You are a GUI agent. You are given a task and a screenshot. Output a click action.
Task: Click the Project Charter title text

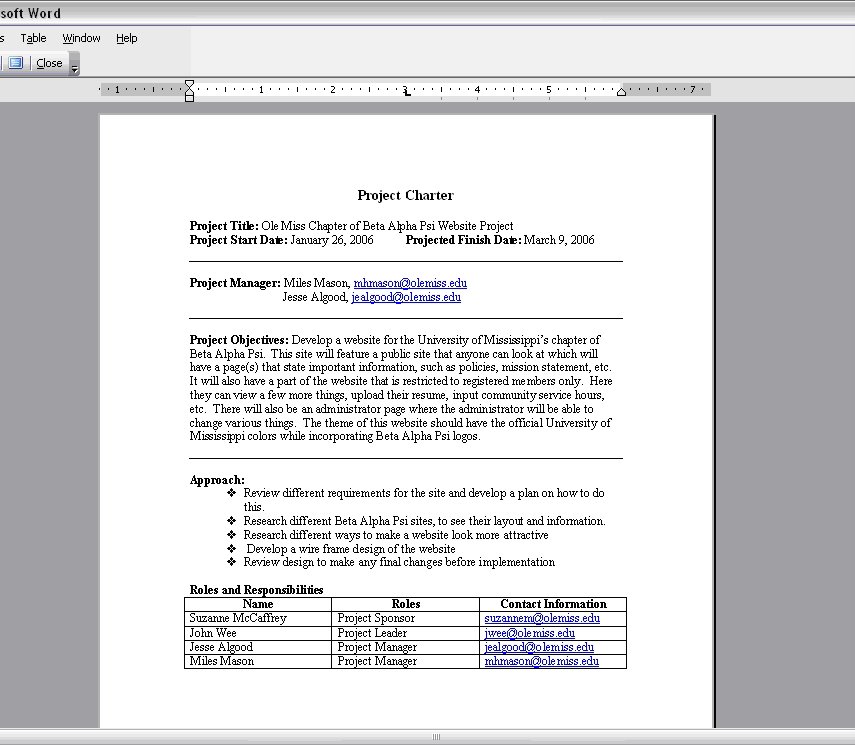point(405,196)
